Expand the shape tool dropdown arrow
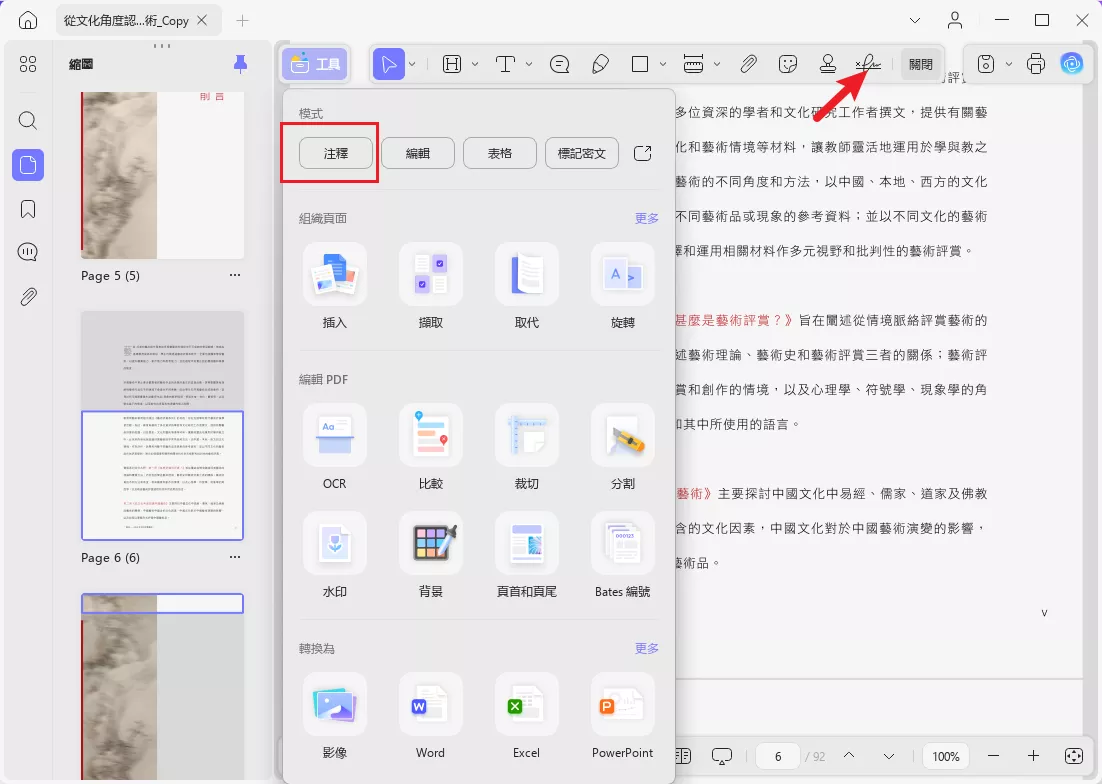This screenshot has height=784, width=1102. coord(663,65)
